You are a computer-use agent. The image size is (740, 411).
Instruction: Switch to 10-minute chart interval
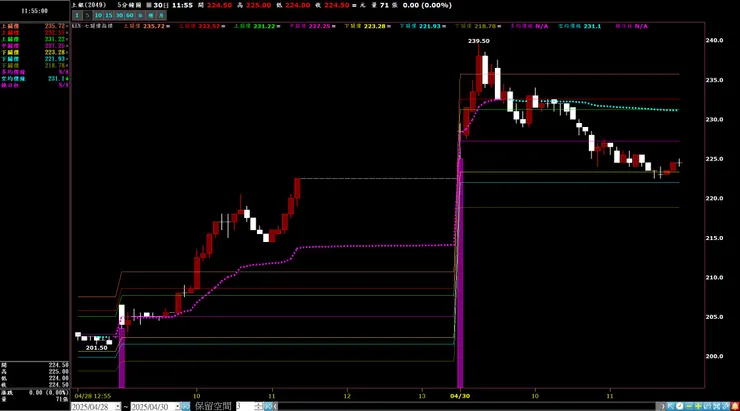click(x=98, y=16)
